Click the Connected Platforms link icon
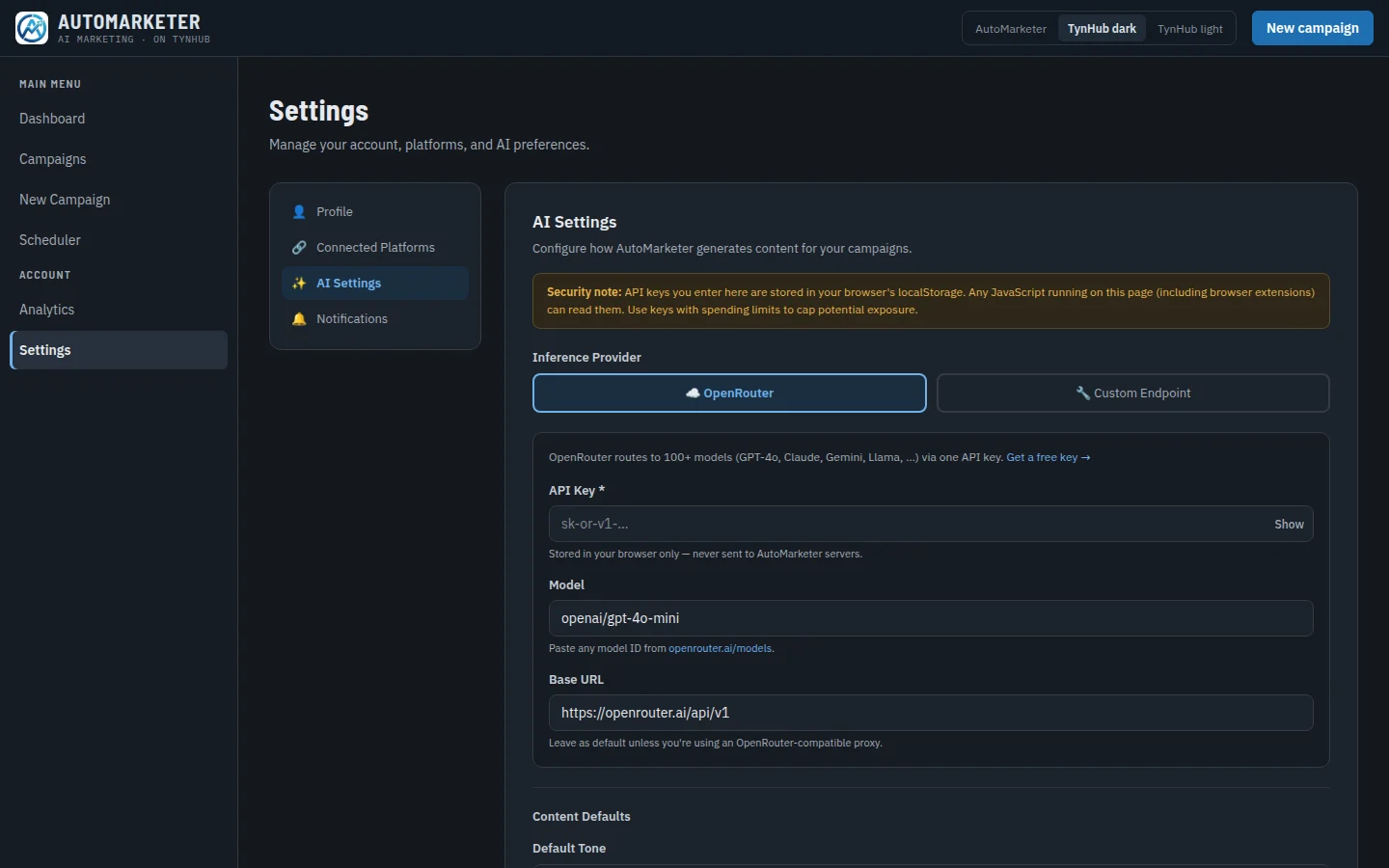This screenshot has width=1389, height=868. pyautogui.click(x=299, y=248)
